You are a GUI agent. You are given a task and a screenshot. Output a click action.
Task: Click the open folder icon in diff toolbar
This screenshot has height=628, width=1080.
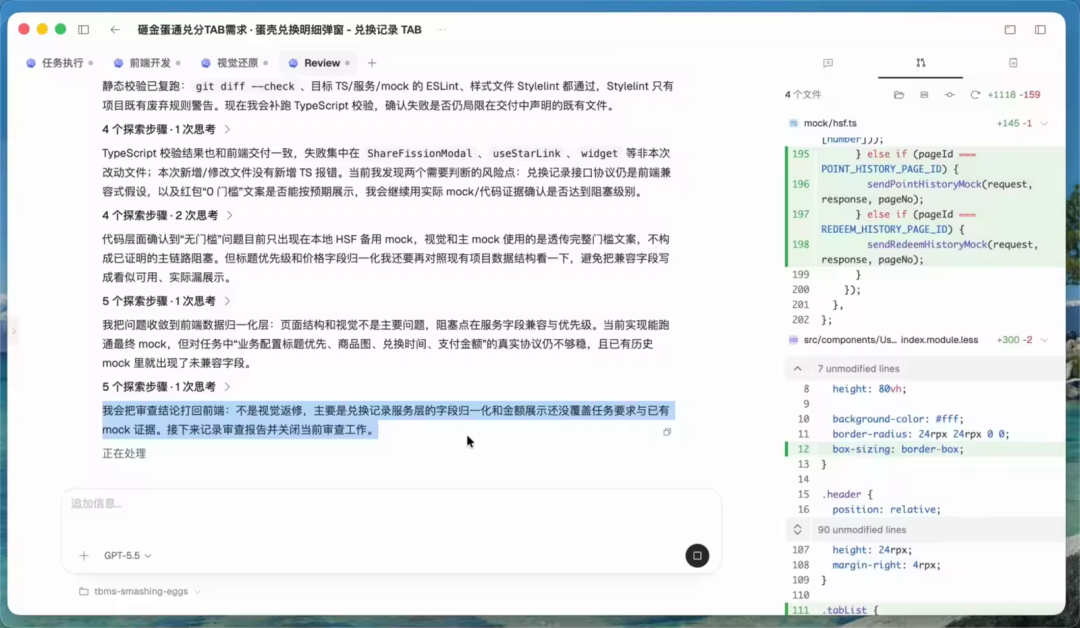click(x=899, y=95)
